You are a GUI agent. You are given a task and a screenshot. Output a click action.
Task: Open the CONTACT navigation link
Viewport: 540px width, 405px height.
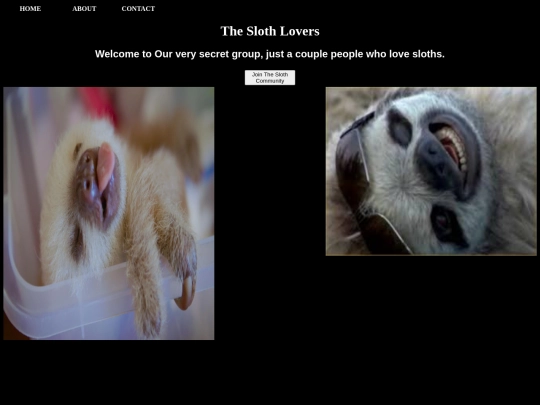[x=138, y=9]
